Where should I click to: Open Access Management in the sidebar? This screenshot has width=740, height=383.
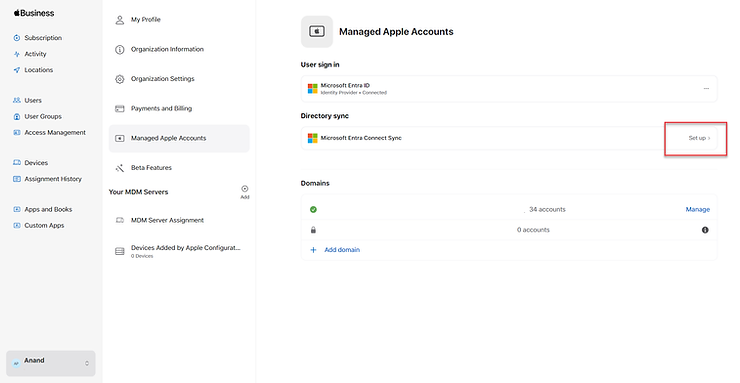tap(55, 133)
